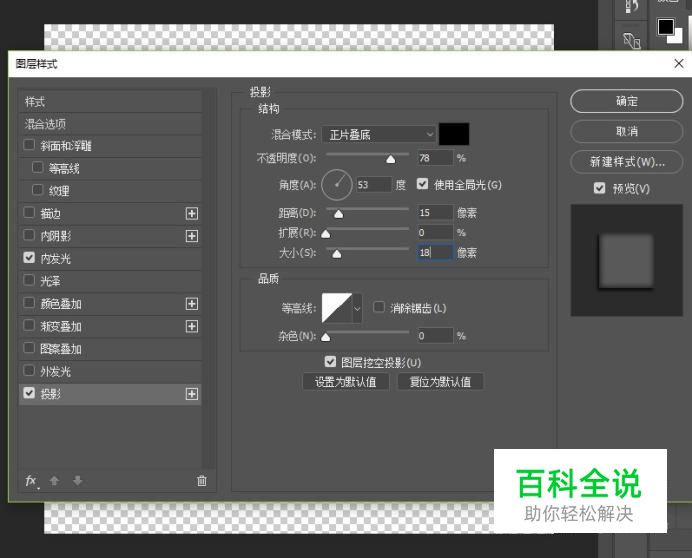Open 混合模式 dropdown 正片叠底
This screenshot has width=692, height=558.
[379, 134]
